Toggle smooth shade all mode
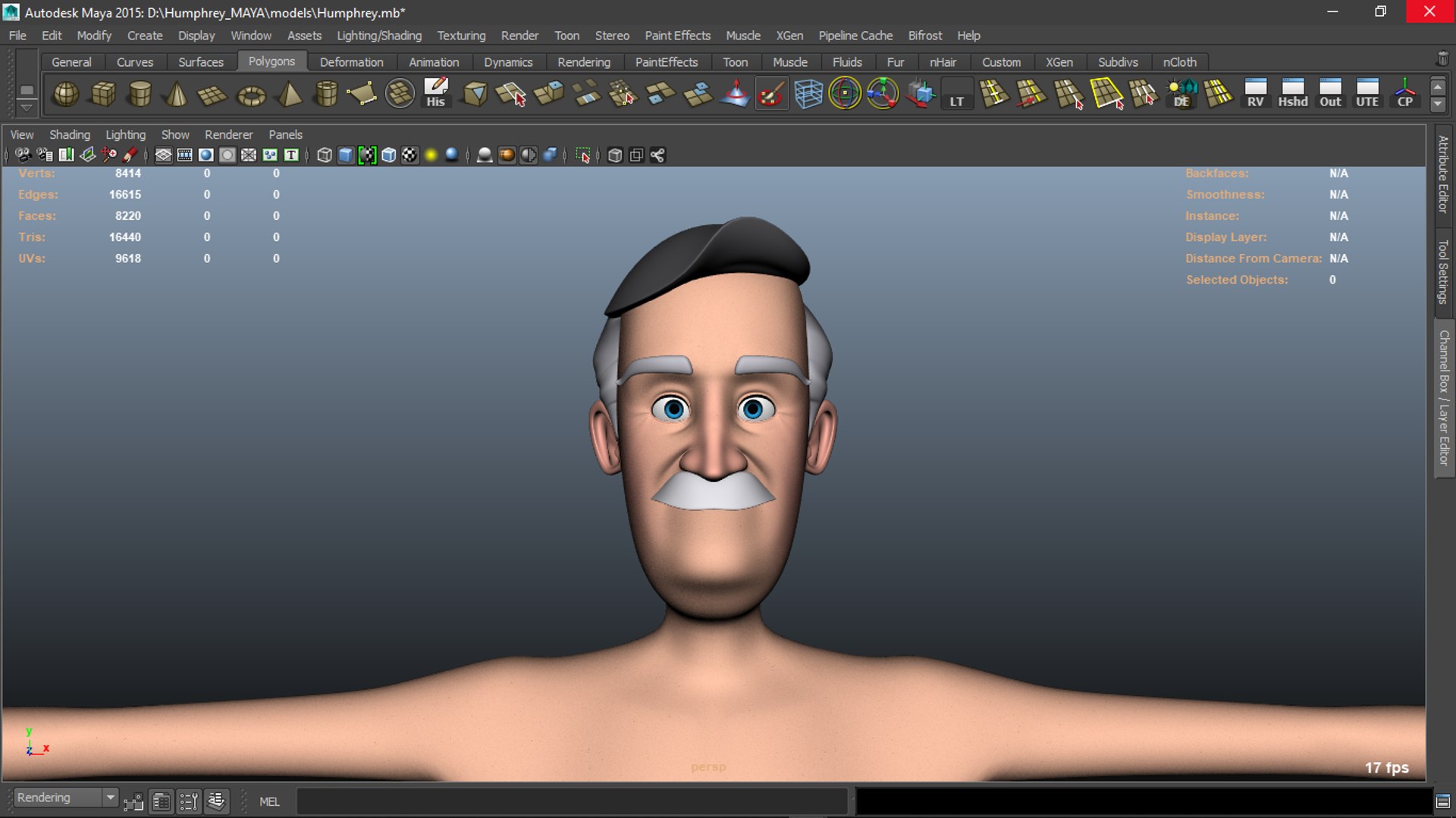The width and height of the screenshot is (1456, 818). coord(346,155)
